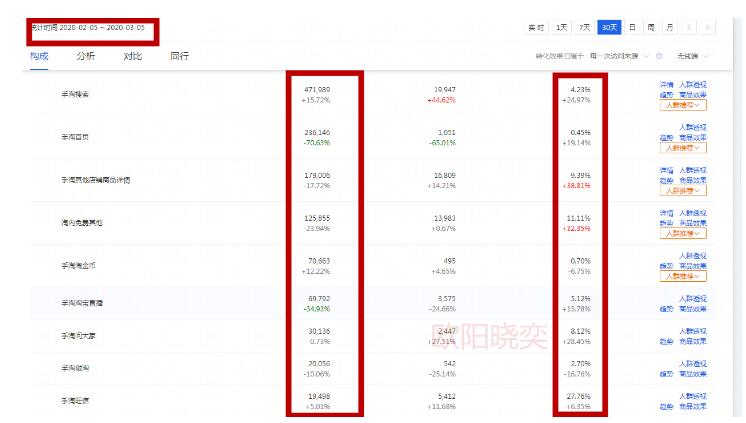Click the previous period arrow icon
Viewport: 746px width, 423px height.
click(x=691, y=27)
